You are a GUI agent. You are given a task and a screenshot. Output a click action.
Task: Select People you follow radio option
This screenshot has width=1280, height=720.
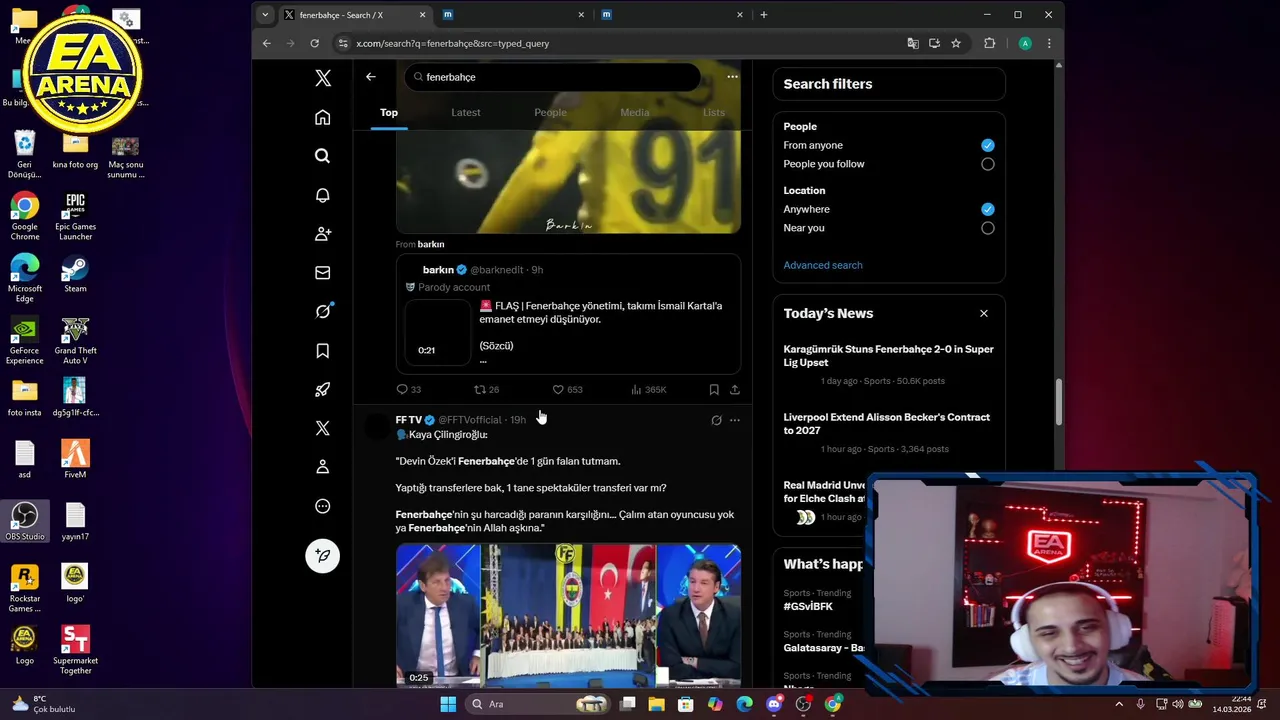(987, 164)
